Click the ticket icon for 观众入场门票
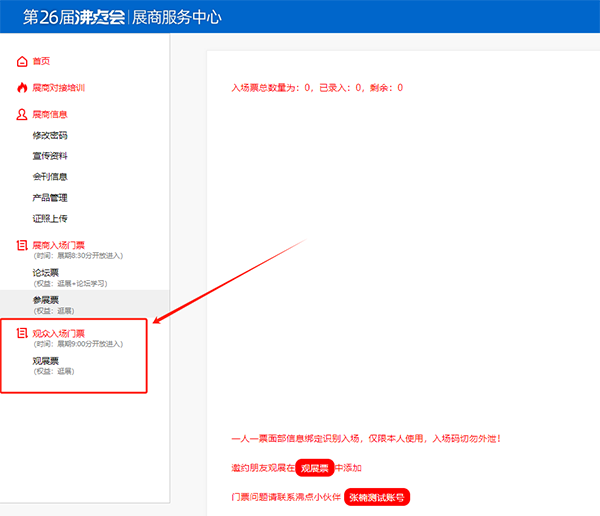600x516 pixels. [22, 333]
